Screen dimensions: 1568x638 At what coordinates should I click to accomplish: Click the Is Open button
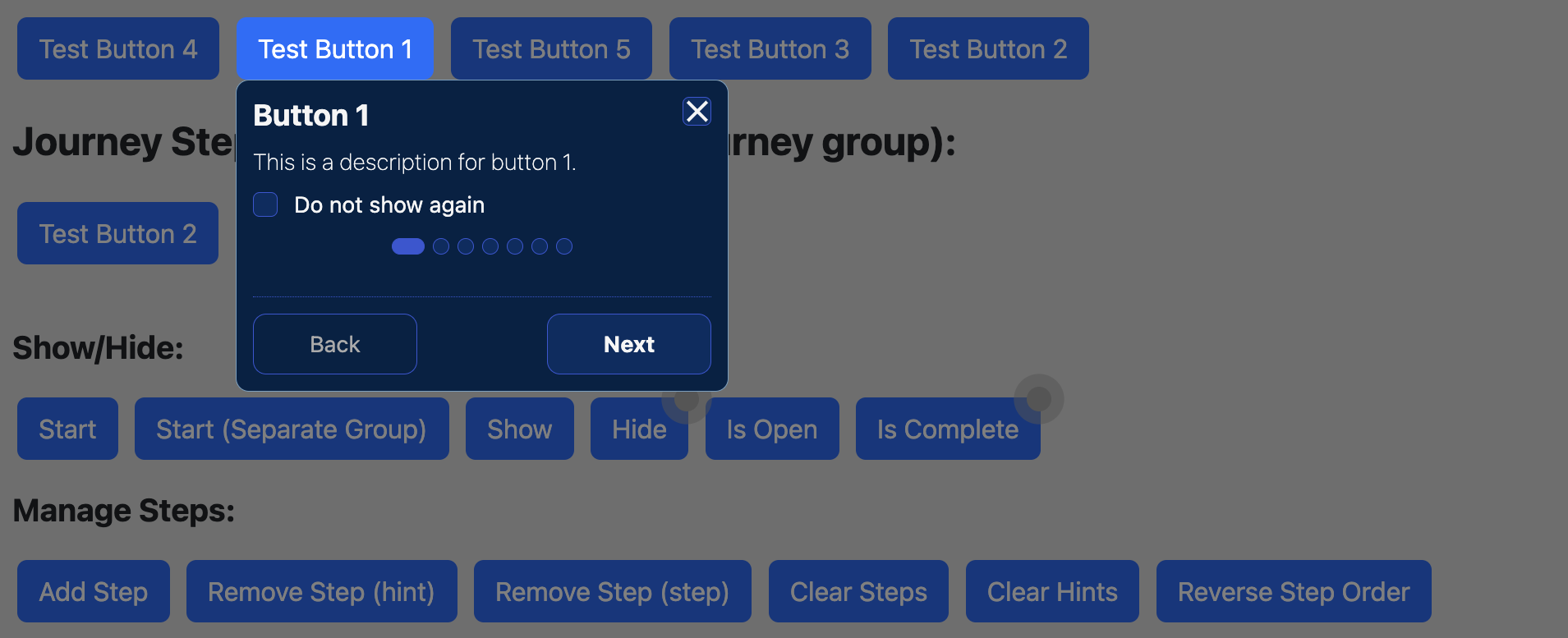(x=772, y=429)
